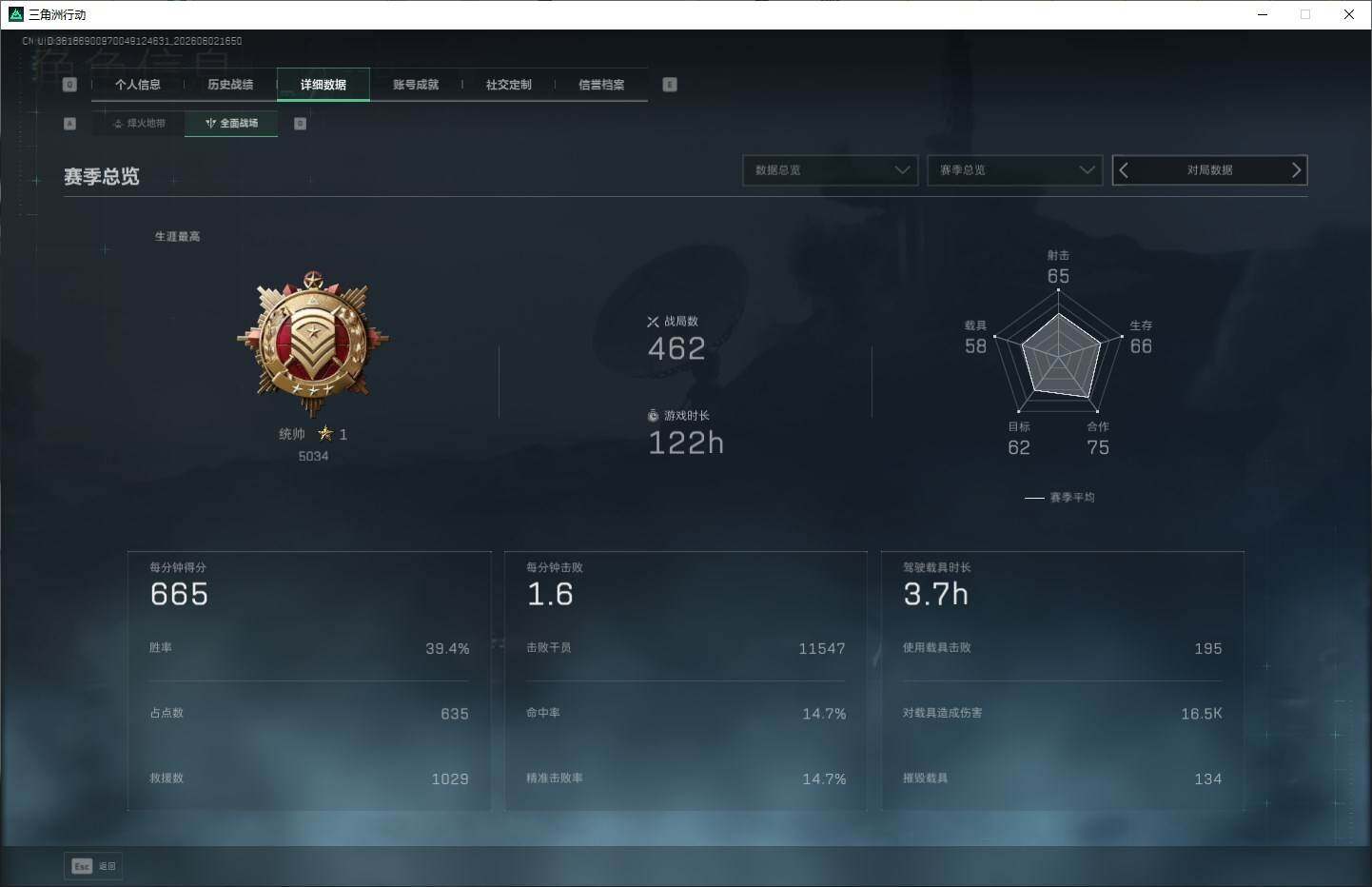1372x887 pixels.
Task: Click the 摧毁载具 row showing 134
Action: [x=1063, y=779]
